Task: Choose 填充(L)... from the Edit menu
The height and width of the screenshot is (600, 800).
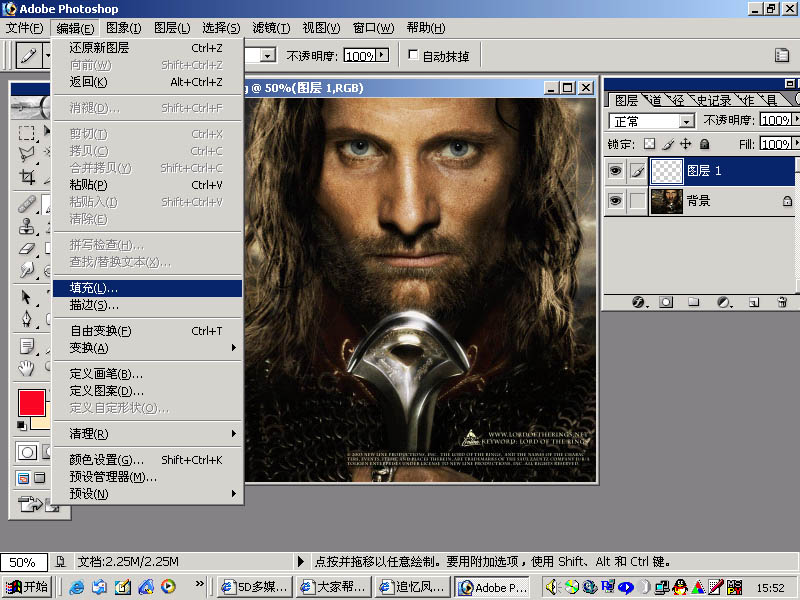Action: pyautogui.click(x=147, y=288)
